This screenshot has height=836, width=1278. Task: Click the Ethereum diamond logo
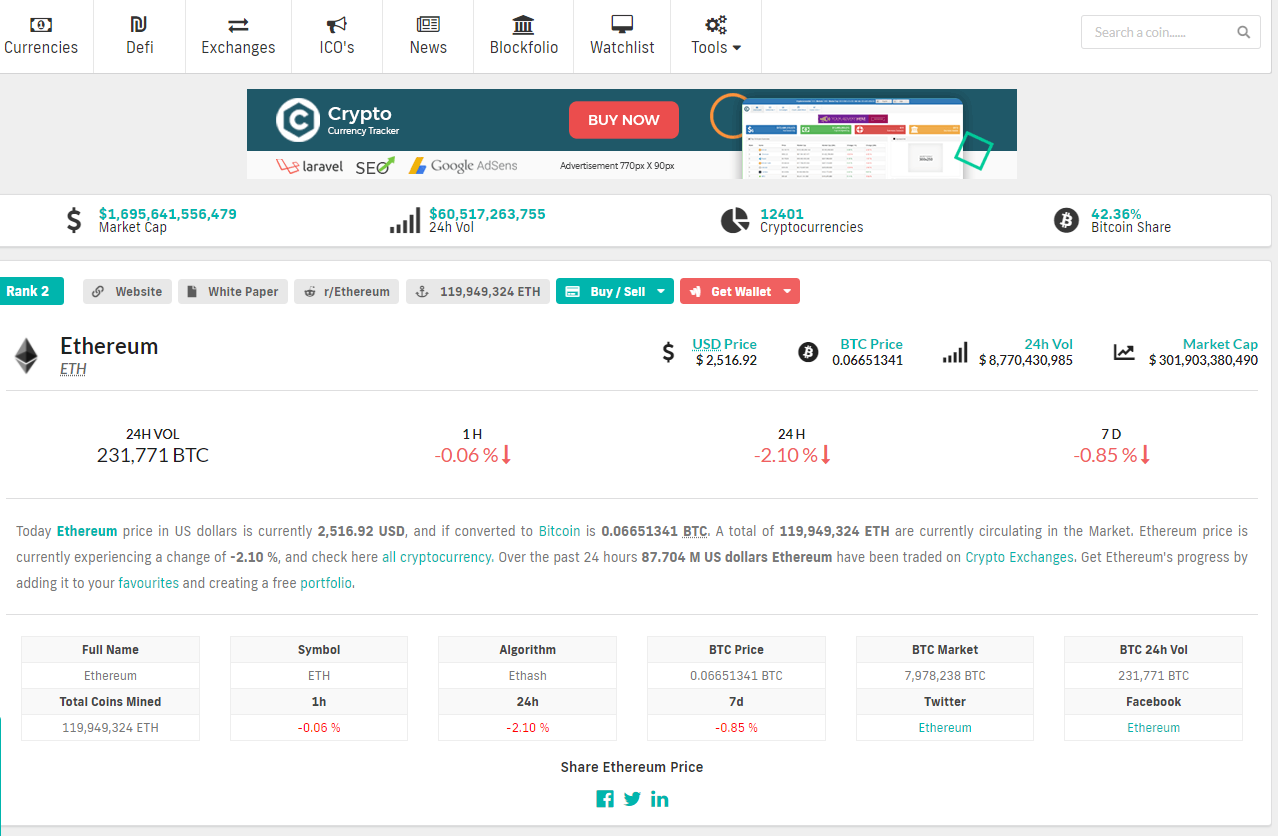[x=25, y=355]
